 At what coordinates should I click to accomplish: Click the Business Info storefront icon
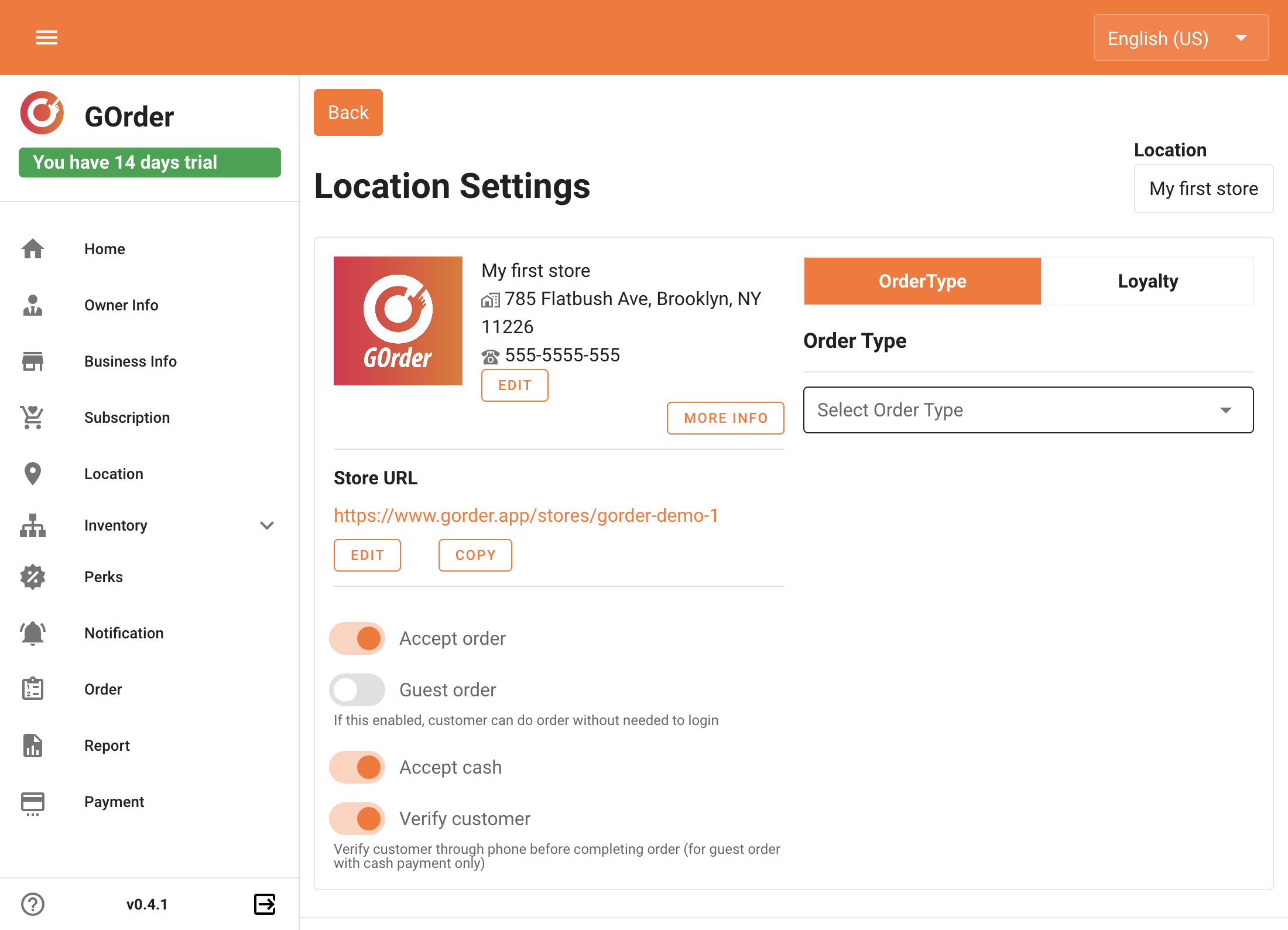point(33,361)
